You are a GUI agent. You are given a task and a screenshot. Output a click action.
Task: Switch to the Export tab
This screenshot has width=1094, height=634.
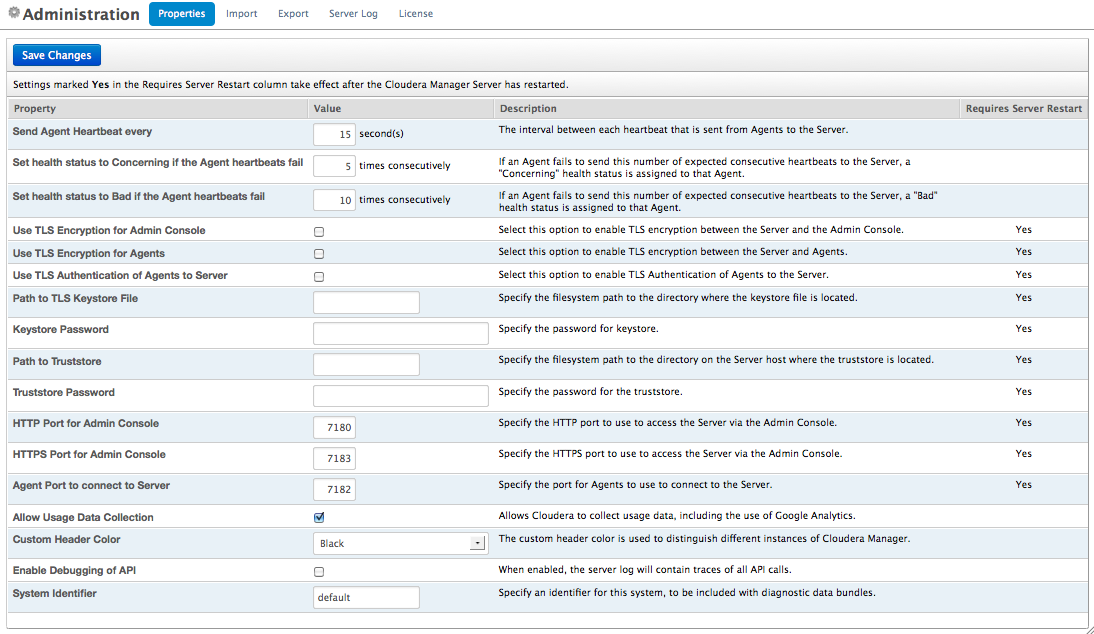point(293,14)
